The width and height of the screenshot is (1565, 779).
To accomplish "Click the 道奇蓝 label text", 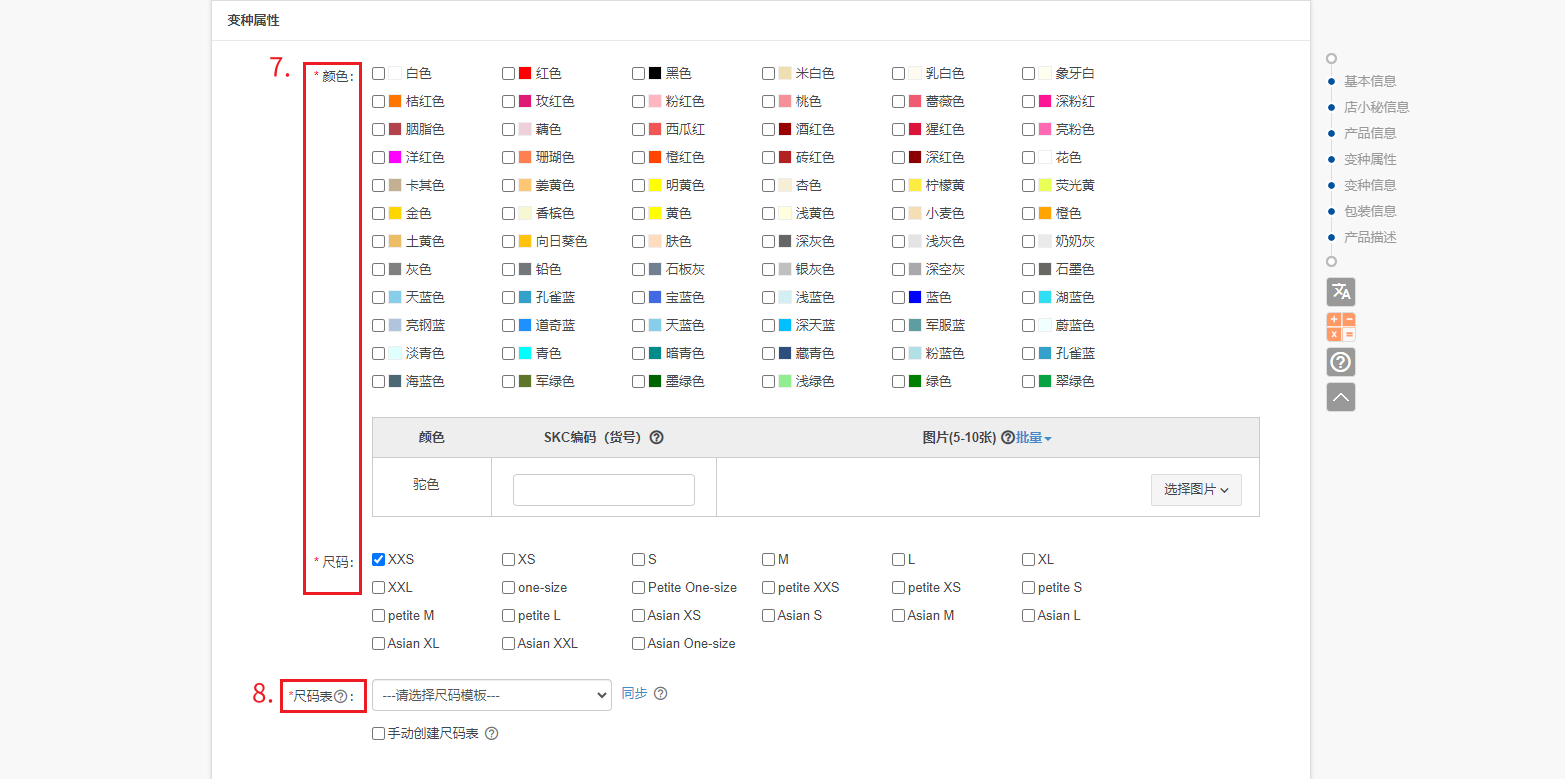I will tap(555, 325).
